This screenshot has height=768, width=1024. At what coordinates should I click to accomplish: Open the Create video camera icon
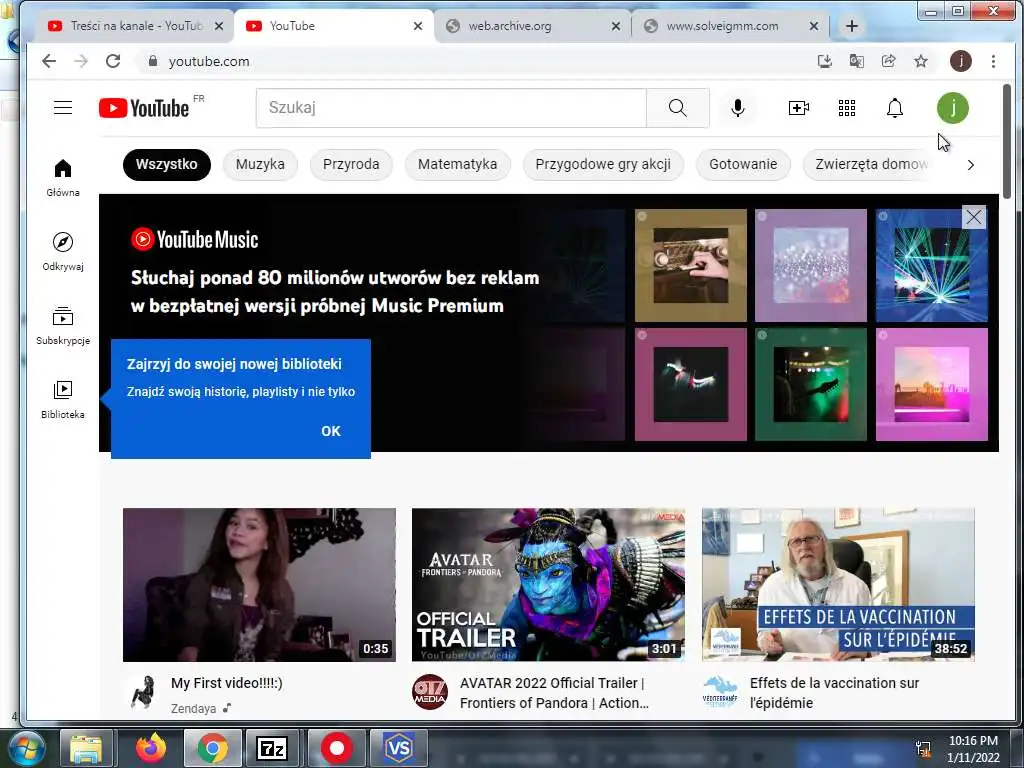(x=799, y=108)
